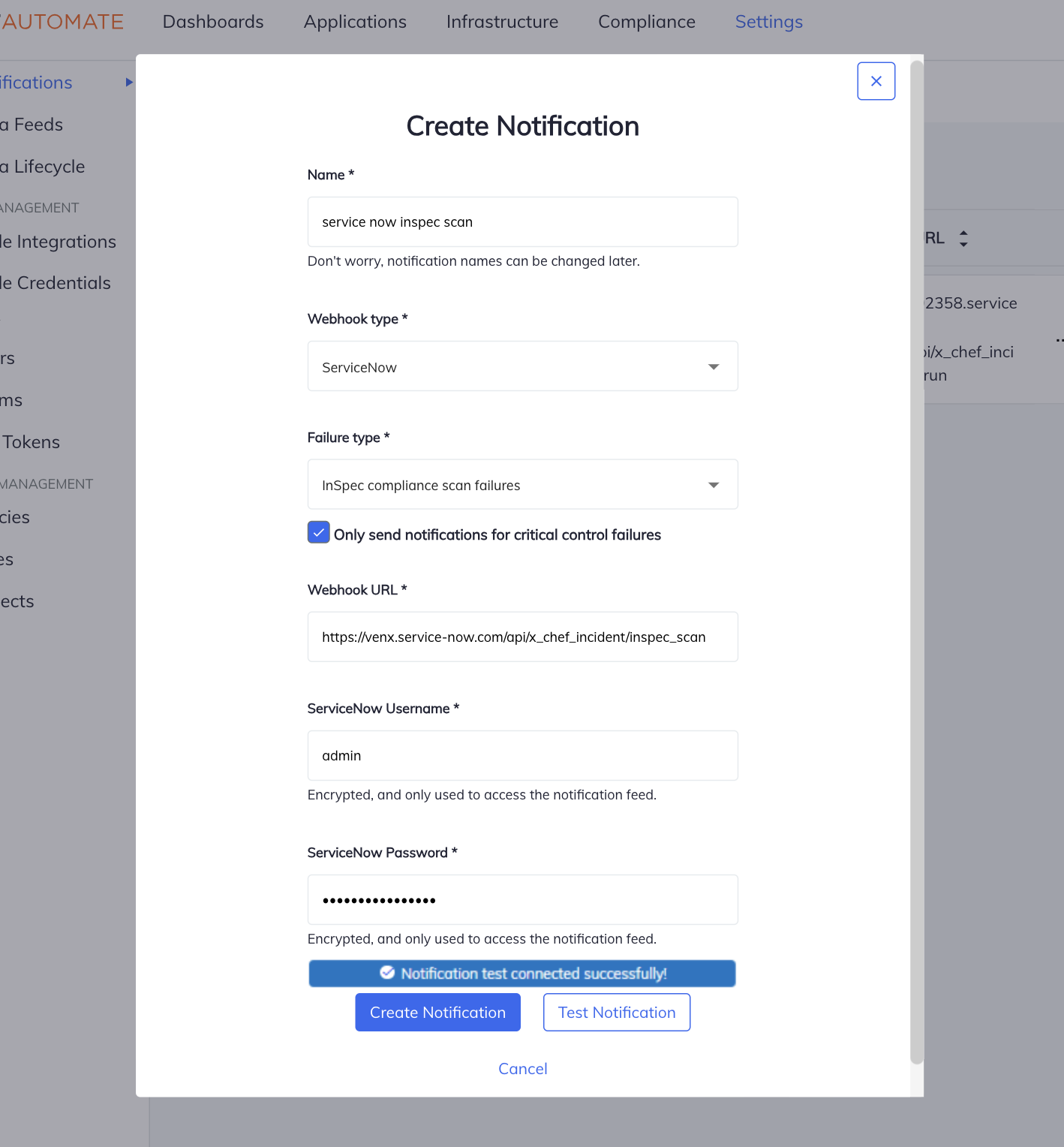
Task: Switch to the Compliance tab
Action: [x=646, y=22]
